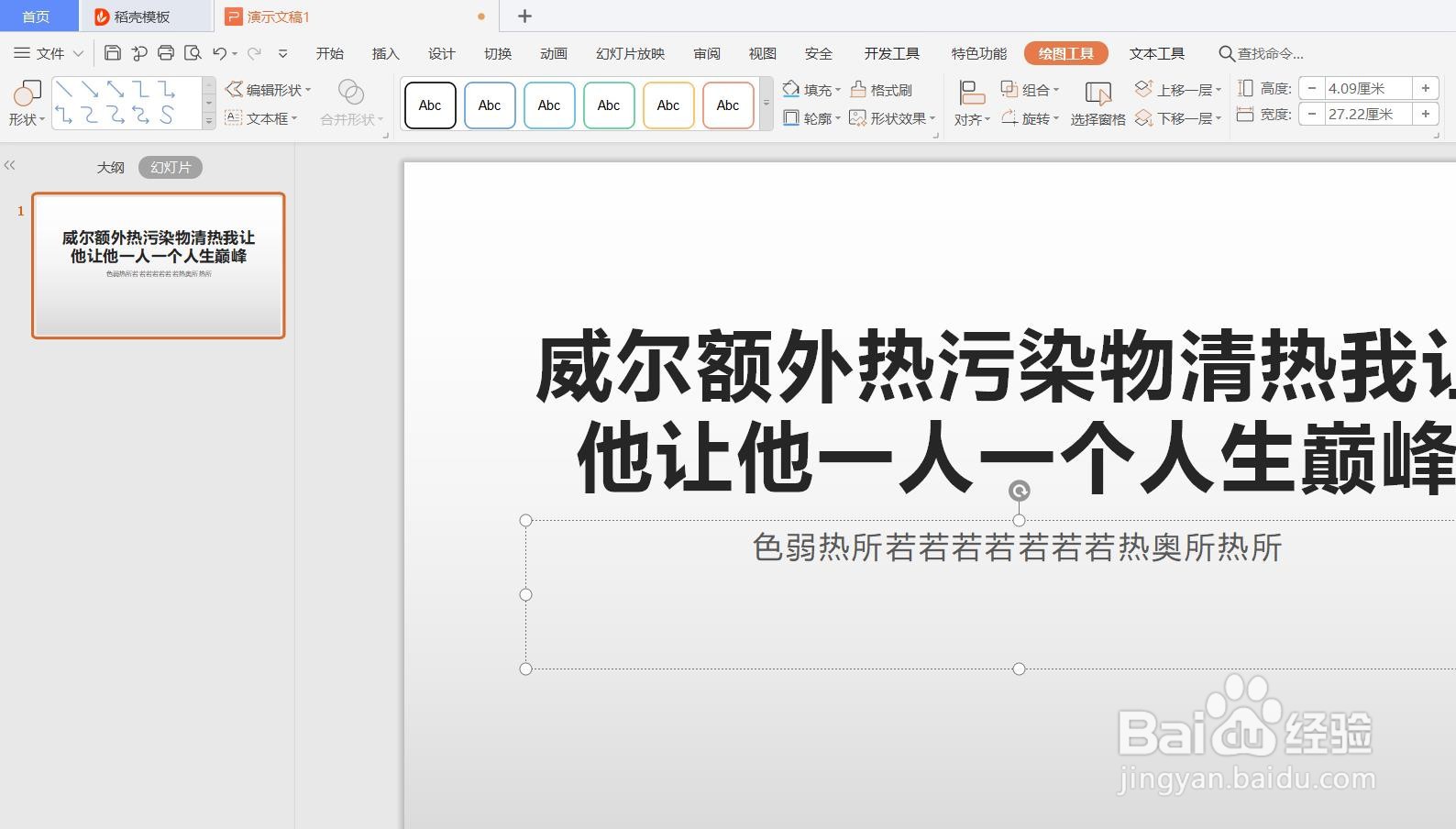Image resolution: width=1456 pixels, height=829 pixels.
Task: Decrease the 高度 height value
Action: [x=1312, y=88]
